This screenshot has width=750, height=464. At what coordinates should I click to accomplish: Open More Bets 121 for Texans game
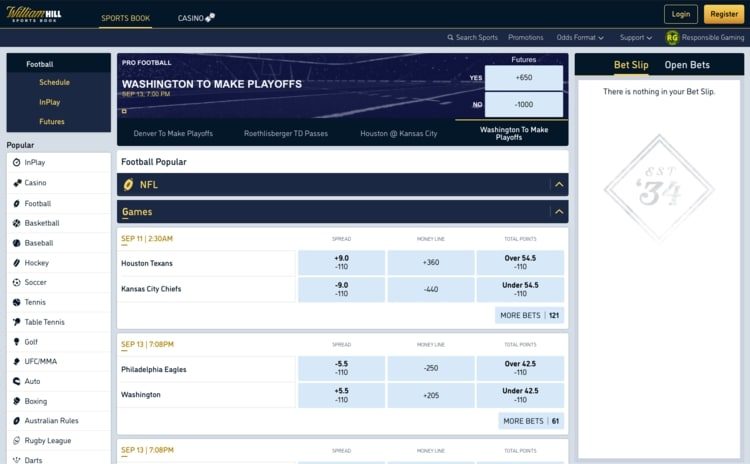coord(529,315)
